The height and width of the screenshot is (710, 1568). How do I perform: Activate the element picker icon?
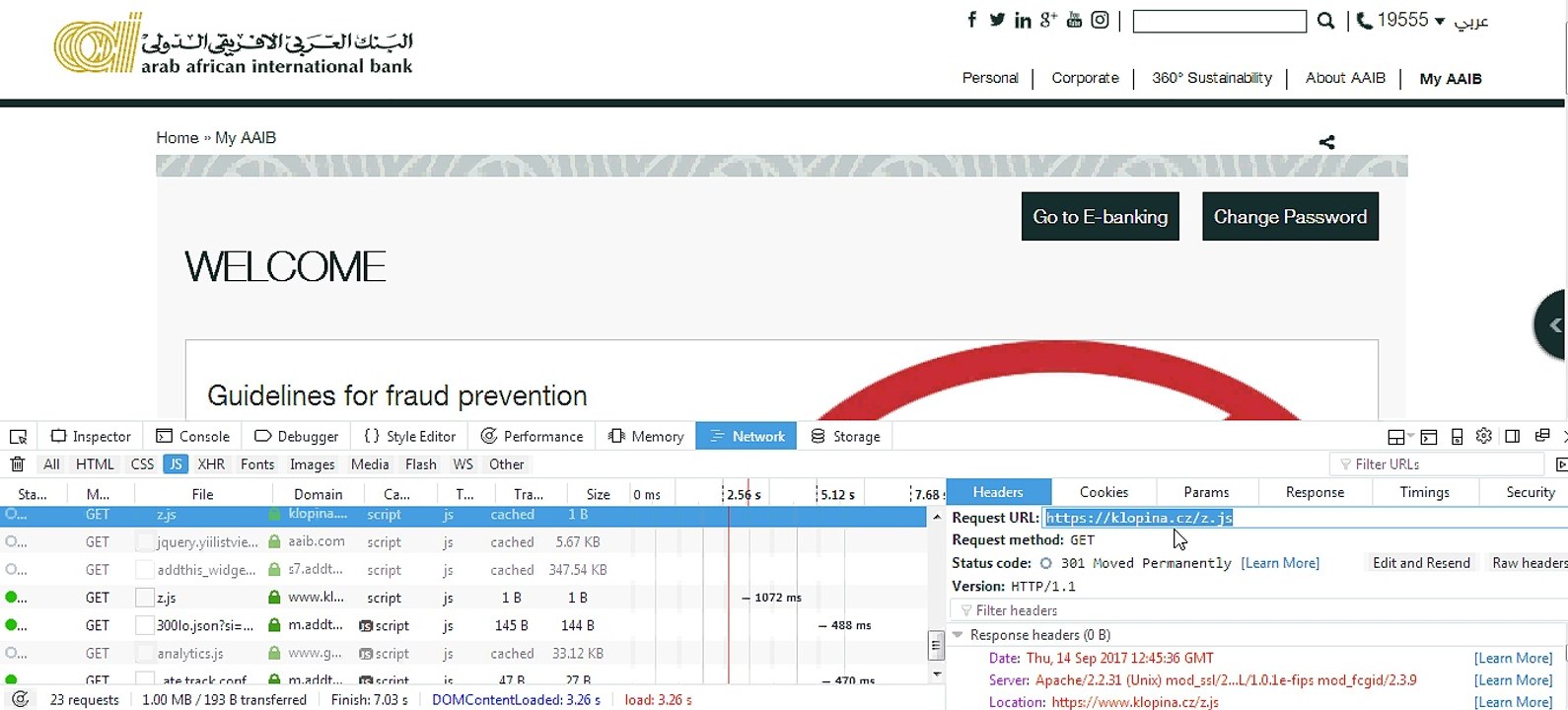(18, 436)
